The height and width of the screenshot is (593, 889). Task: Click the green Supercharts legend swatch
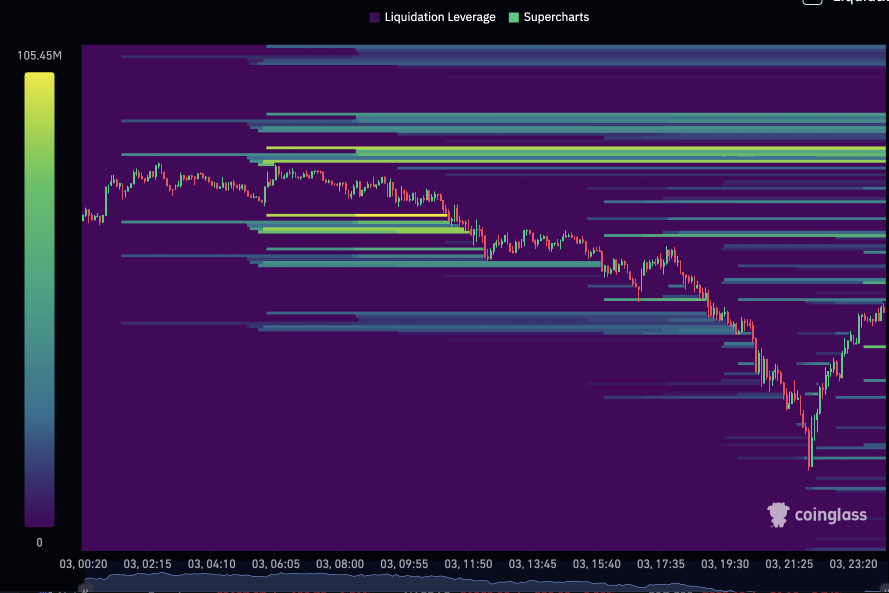click(x=514, y=18)
